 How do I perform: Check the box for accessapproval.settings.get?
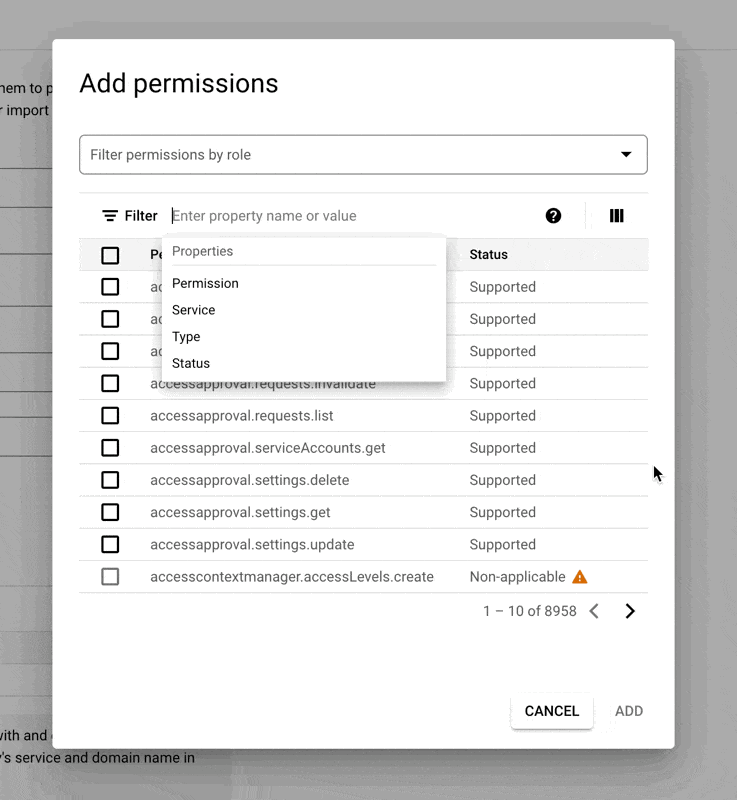pyautogui.click(x=110, y=512)
